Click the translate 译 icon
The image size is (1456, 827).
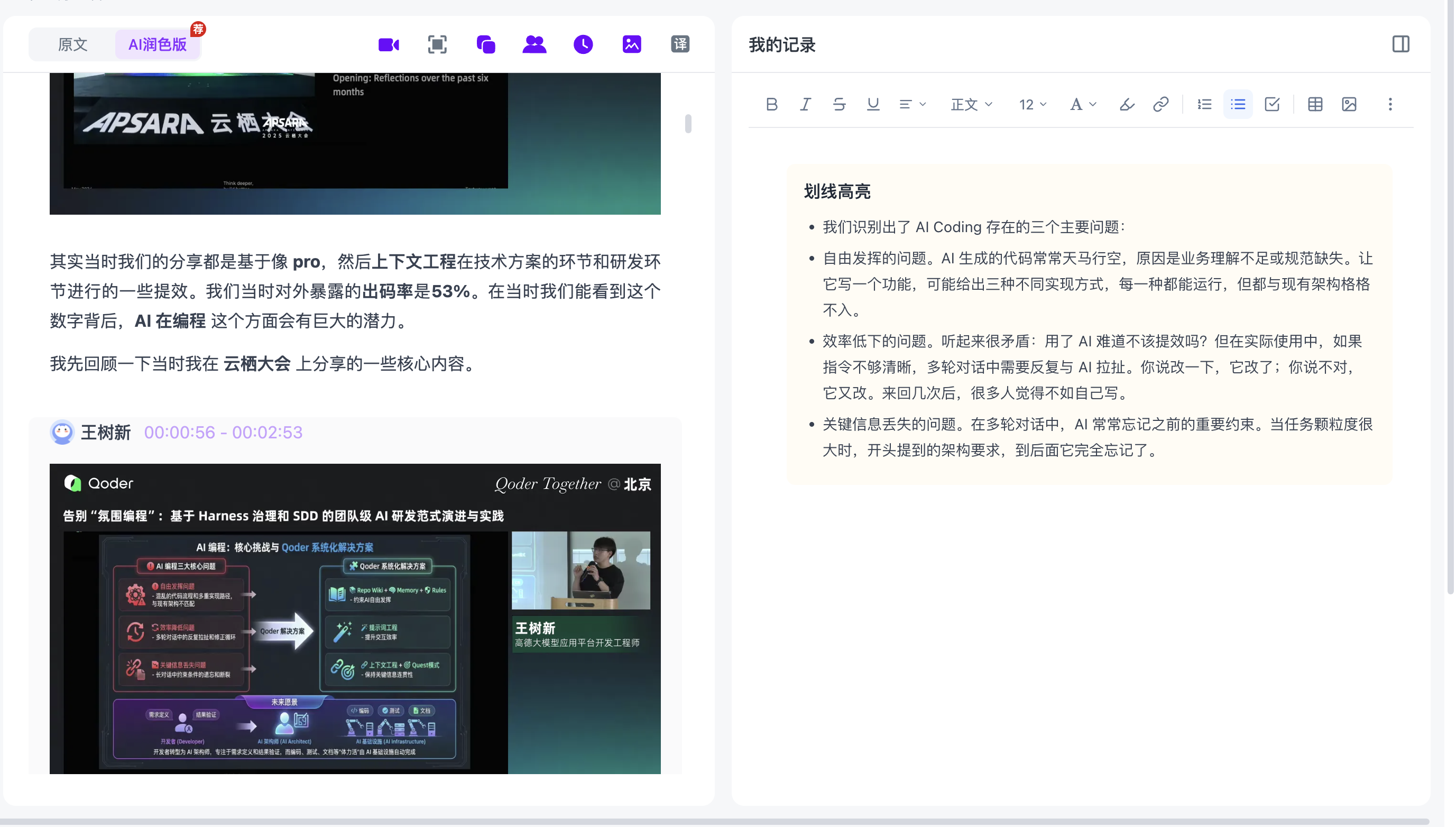(x=680, y=44)
